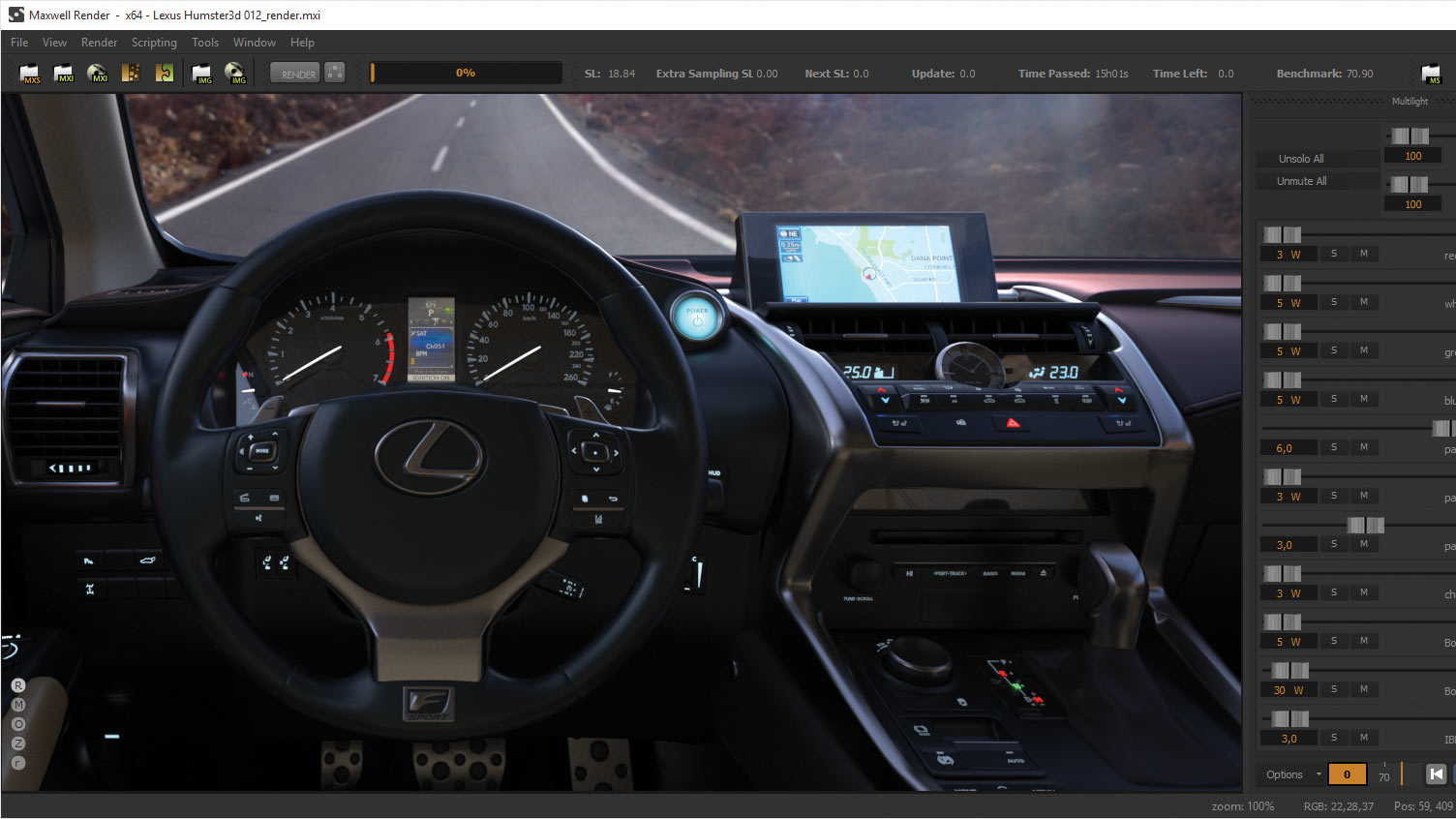Screen dimensions: 1456x819
Task: Open the Render menu
Action: click(99, 43)
